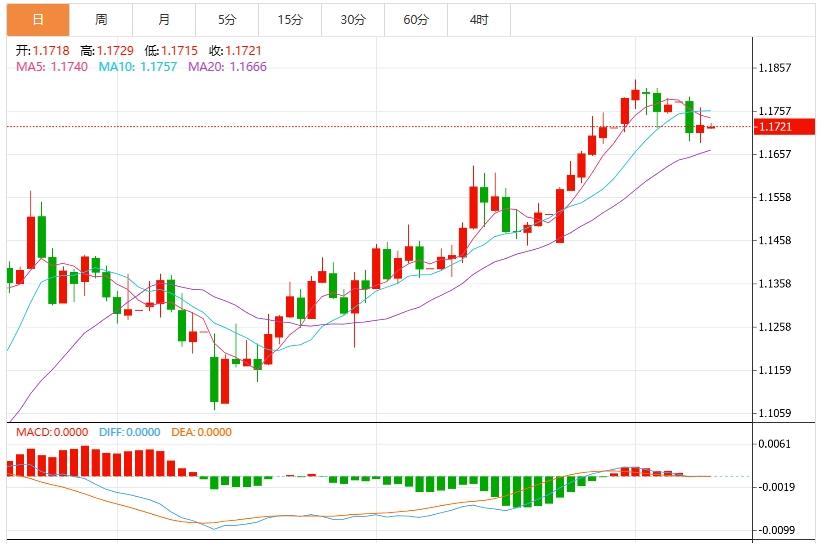
Task: Click the 1.1857 price axis label
Action: pos(775,68)
